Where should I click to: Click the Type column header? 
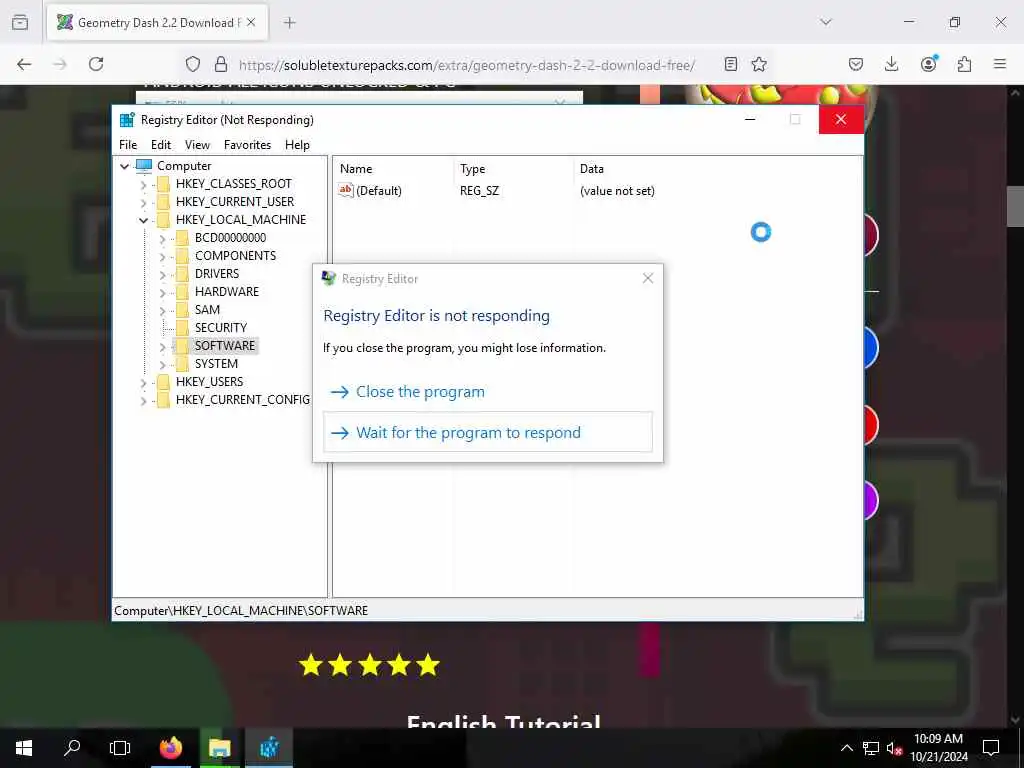pos(513,168)
